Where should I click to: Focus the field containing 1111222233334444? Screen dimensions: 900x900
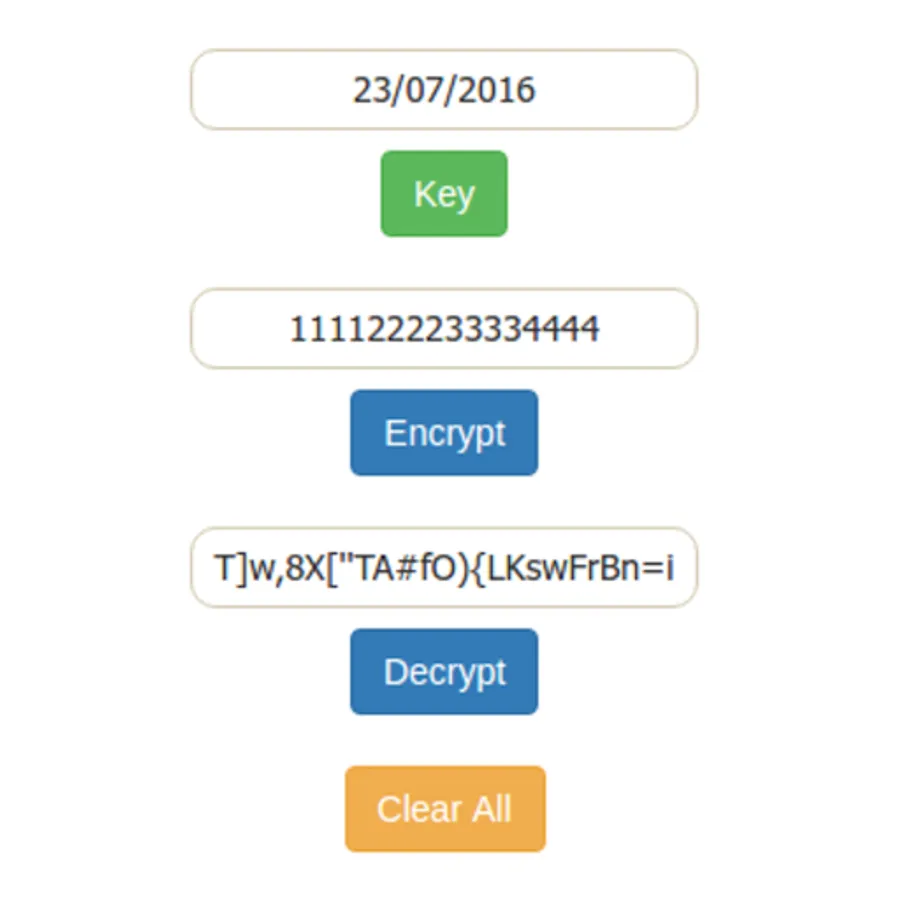click(444, 328)
